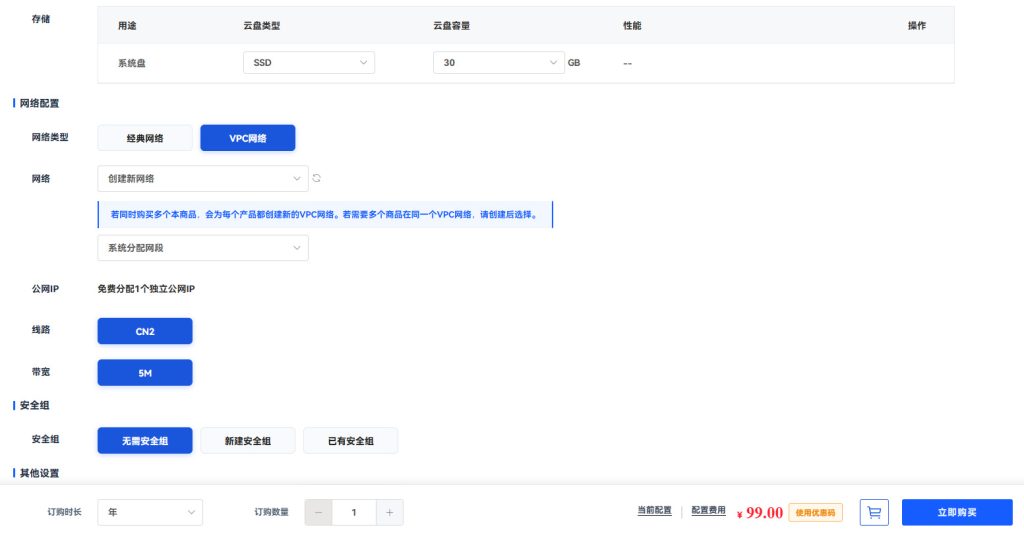Click the GB unit label
The image size is (1024, 546).
574,63
